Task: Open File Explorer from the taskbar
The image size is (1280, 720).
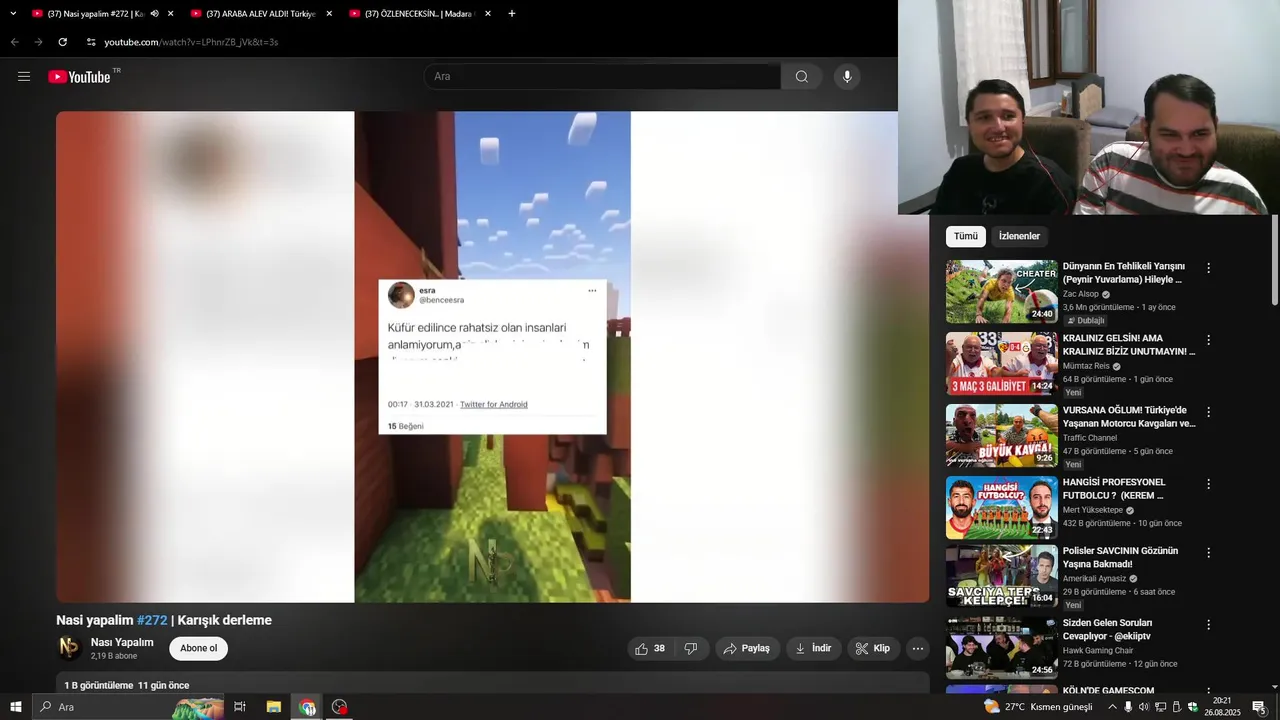Action: tap(274, 707)
